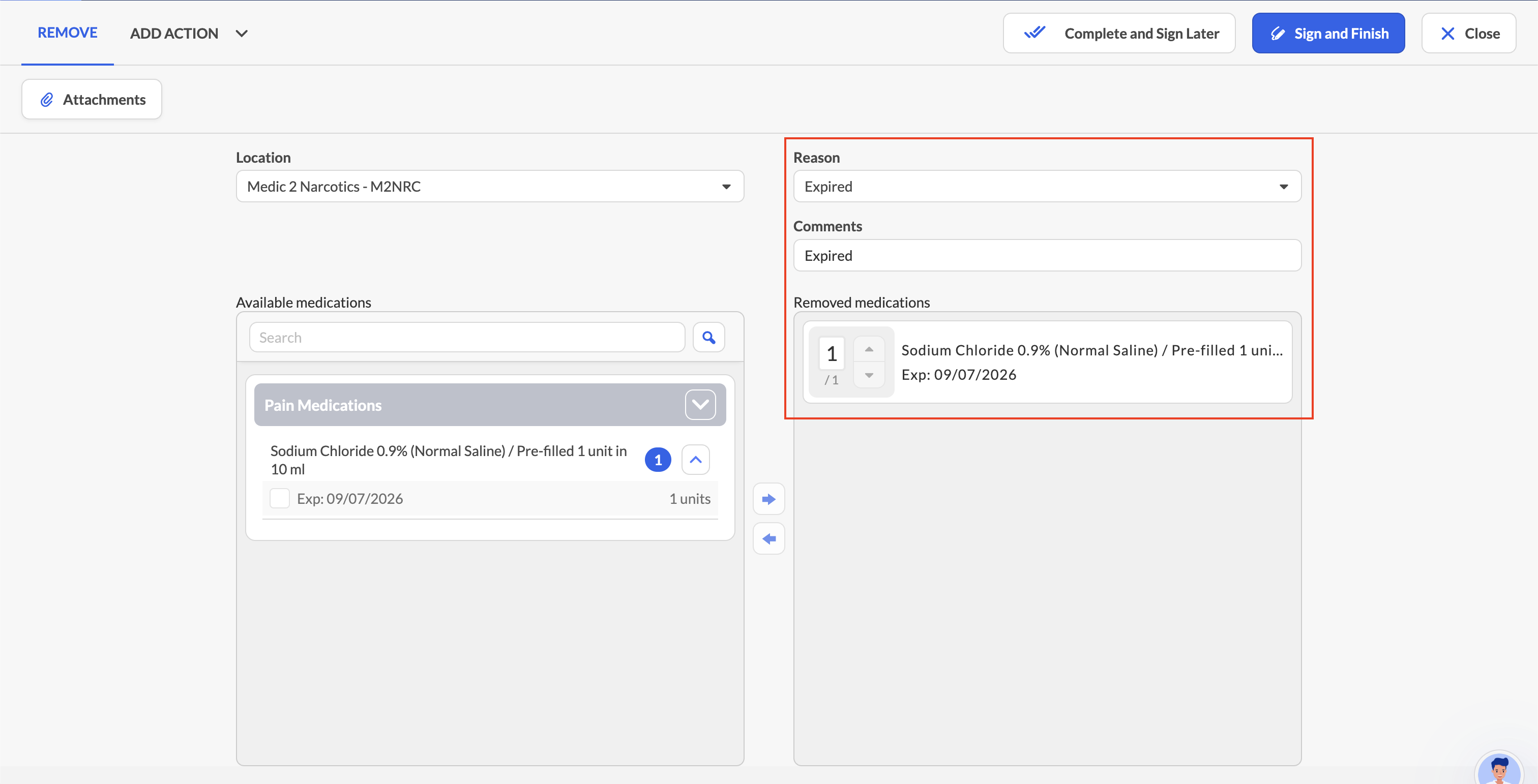The height and width of the screenshot is (784, 1538).
Task: Move selected medication right with arrow
Action: [x=769, y=499]
